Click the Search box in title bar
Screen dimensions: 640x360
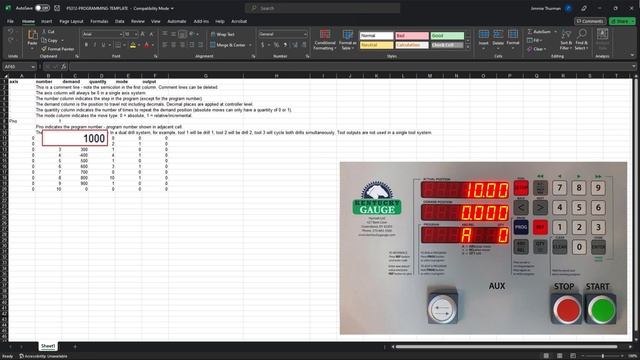(x=322, y=8)
